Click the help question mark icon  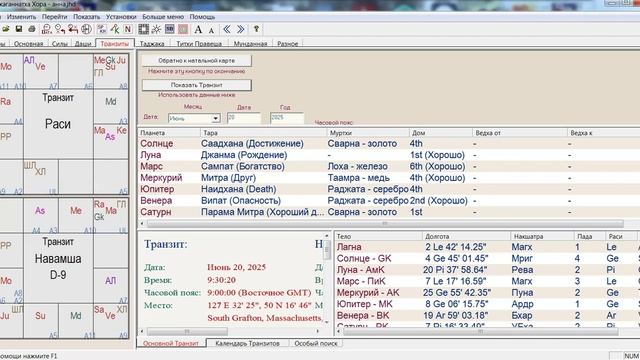256,29
